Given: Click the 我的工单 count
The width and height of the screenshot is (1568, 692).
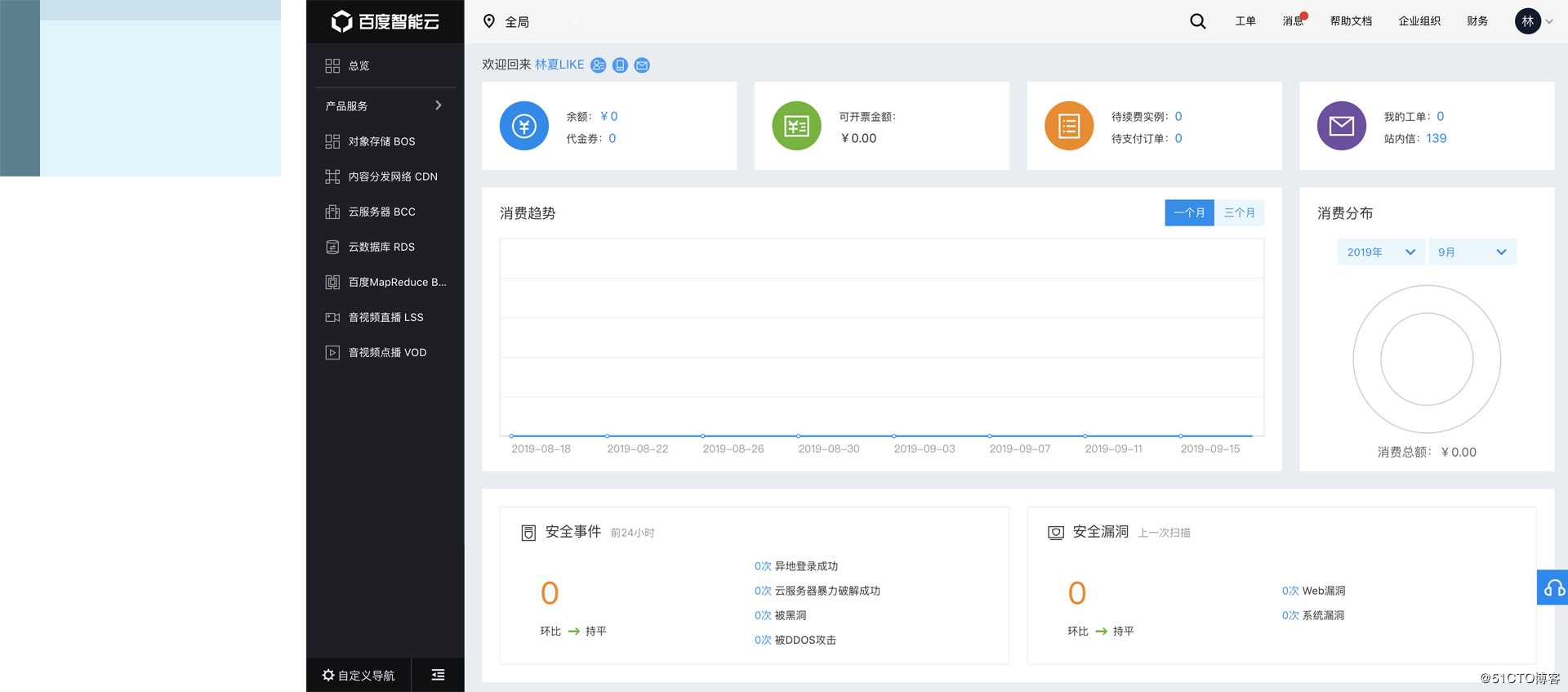Looking at the screenshot, I should [1441, 116].
